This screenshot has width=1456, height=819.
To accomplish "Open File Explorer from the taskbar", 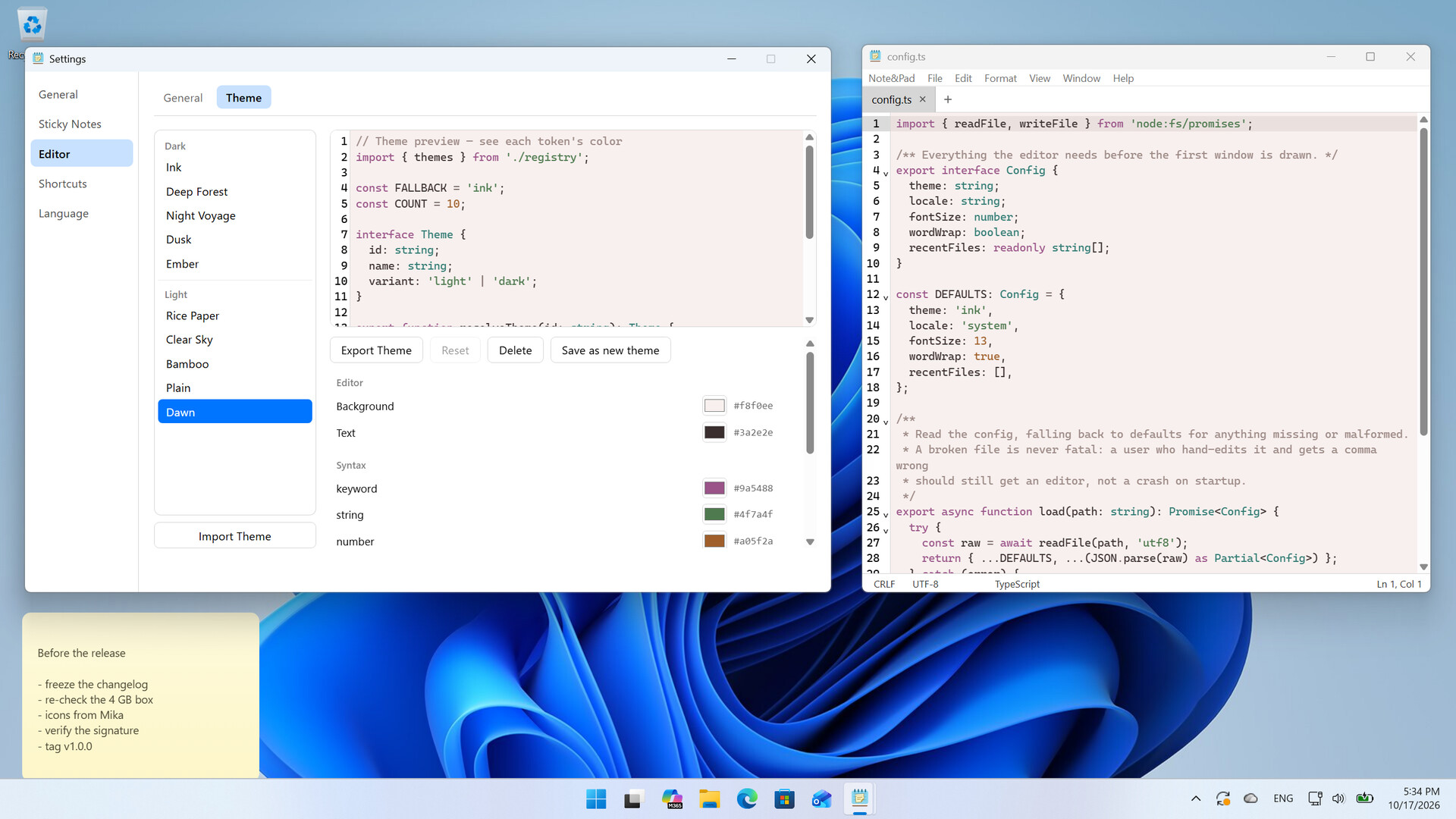I will click(709, 799).
